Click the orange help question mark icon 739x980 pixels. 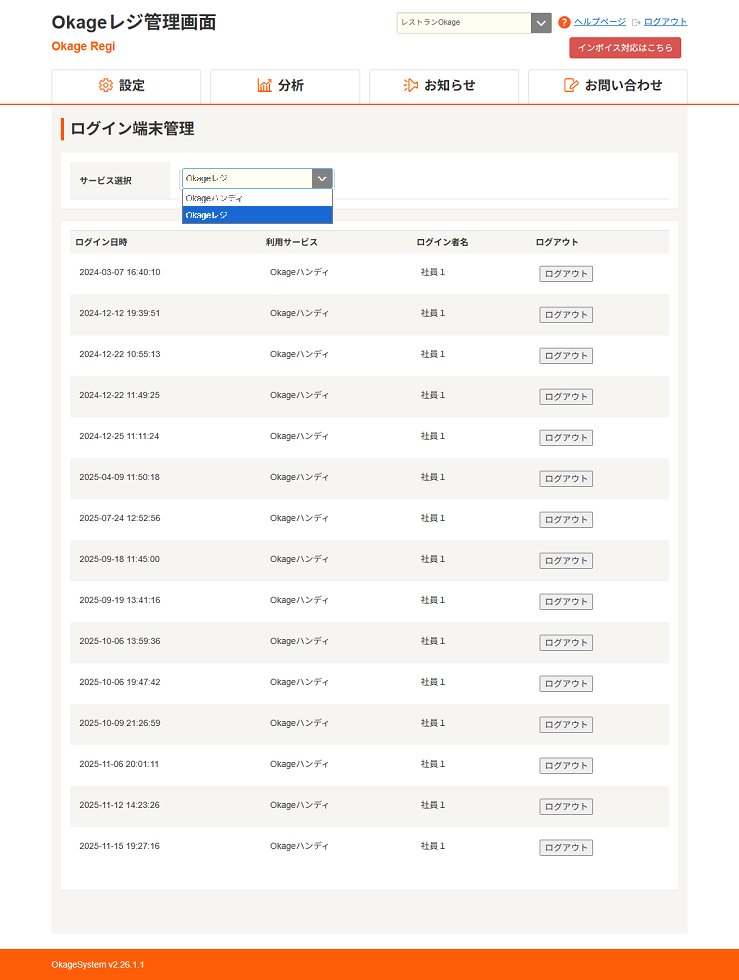(x=564, y=22)
